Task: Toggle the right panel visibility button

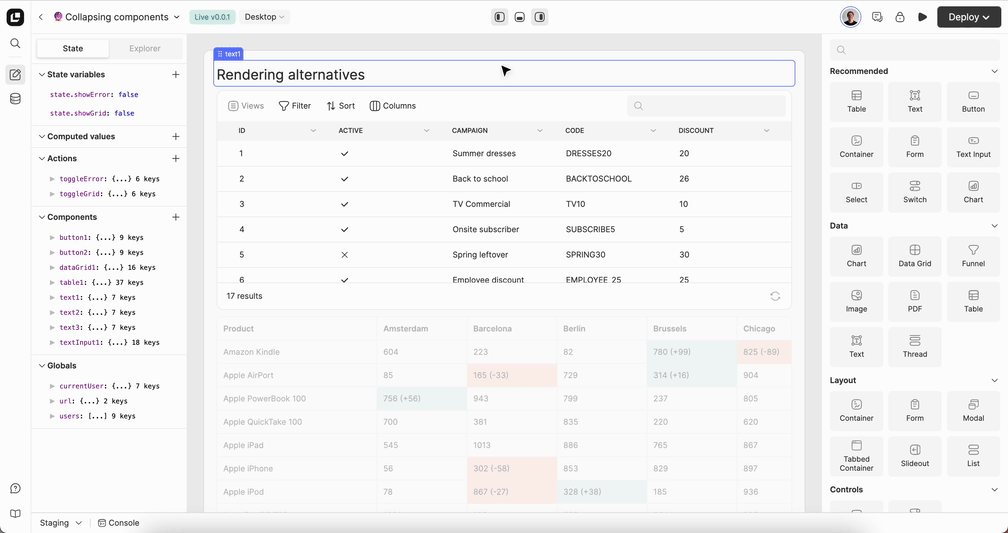Action: tap(540, 17)
